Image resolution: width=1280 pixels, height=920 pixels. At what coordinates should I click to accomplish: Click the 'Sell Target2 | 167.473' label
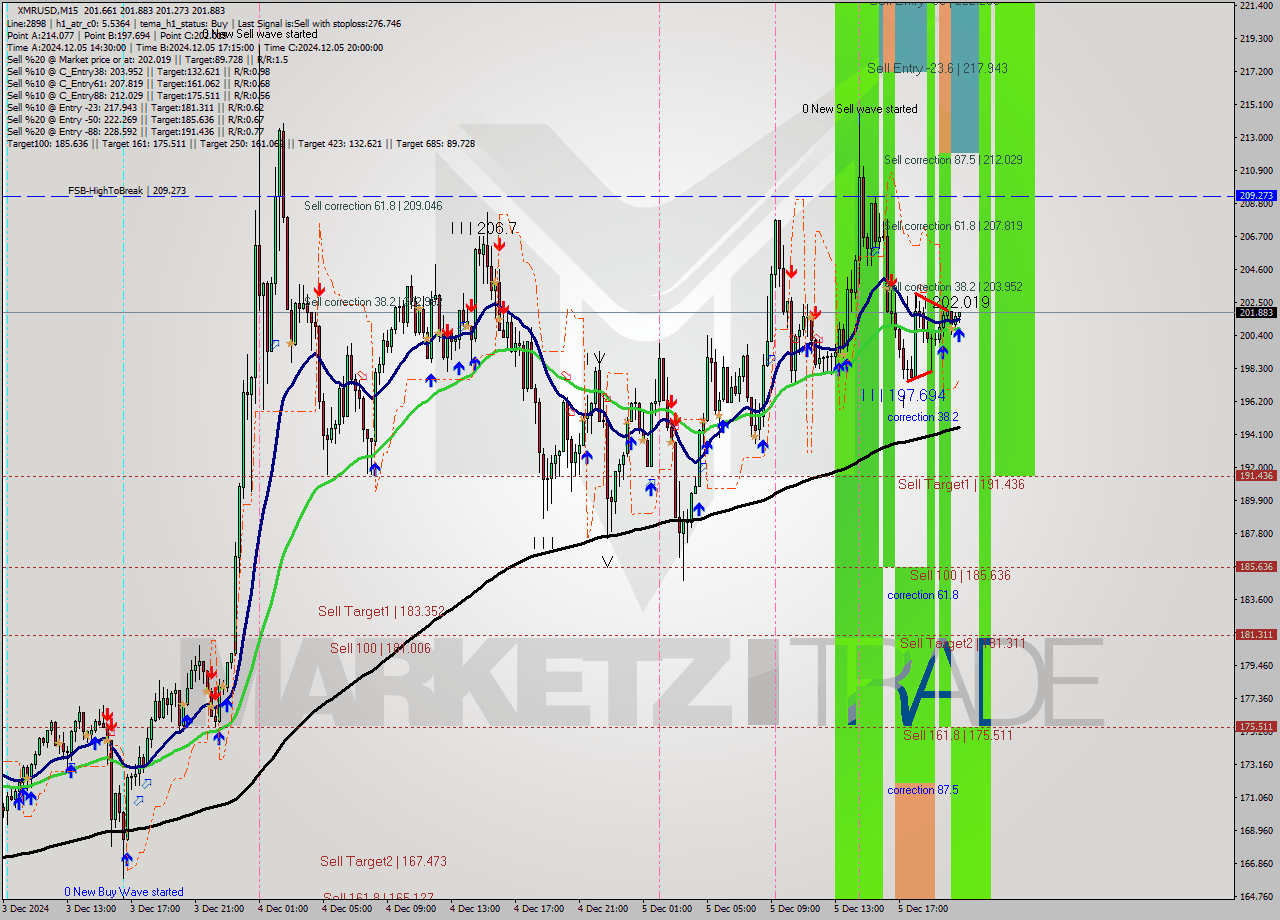pos(383,861)
